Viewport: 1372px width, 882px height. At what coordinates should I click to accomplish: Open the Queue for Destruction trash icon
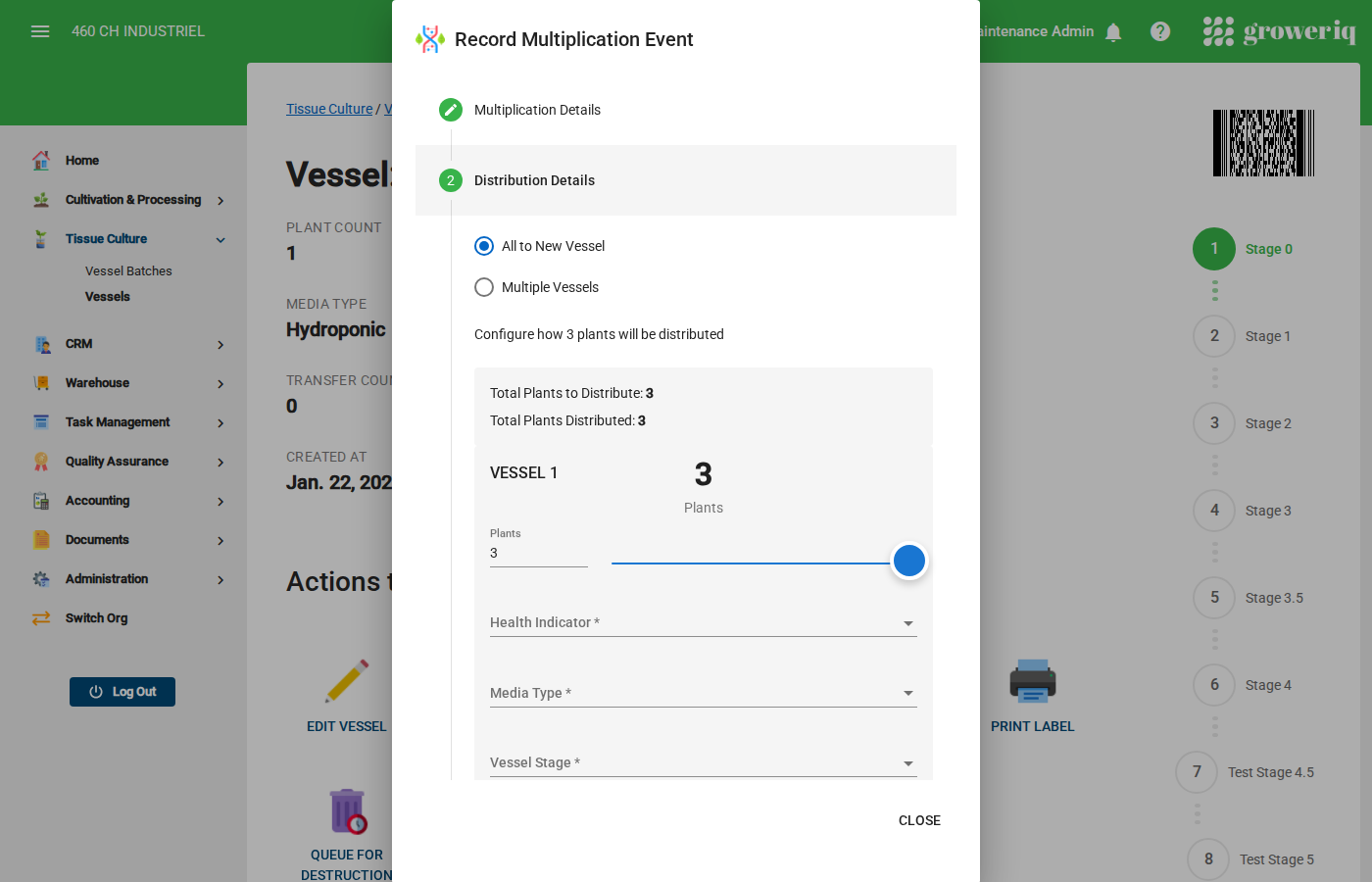click(347, 810)
